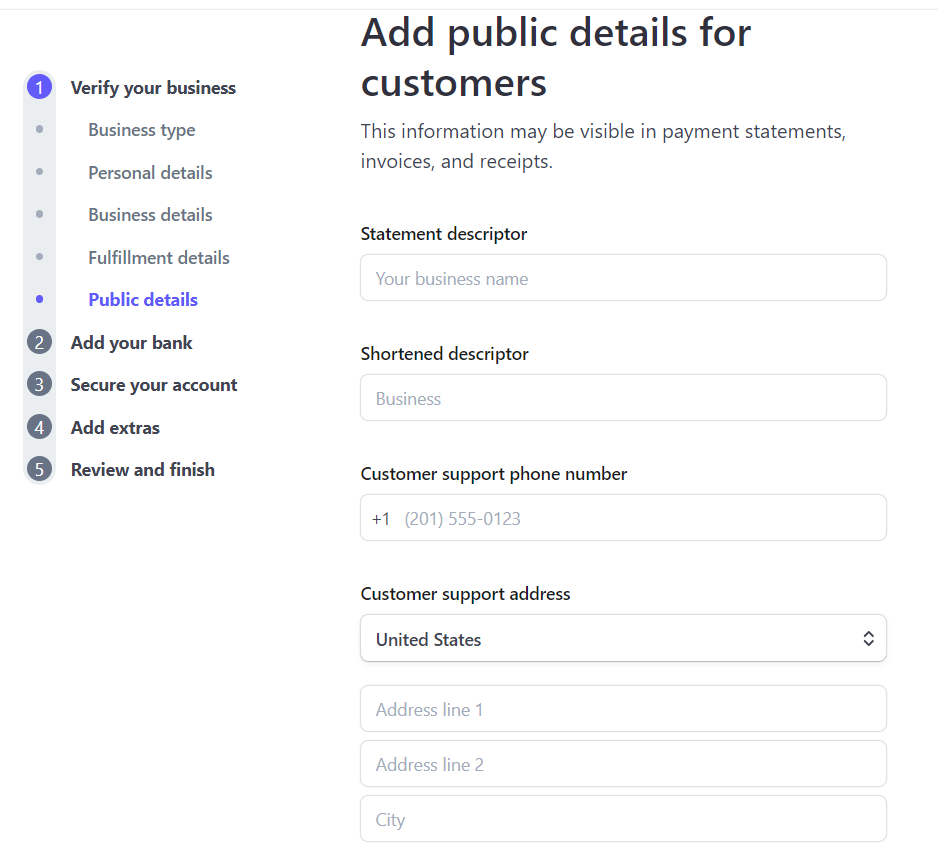
Task: Go to Personal details step
Action: pyautogui.click(x=150, y=172)
